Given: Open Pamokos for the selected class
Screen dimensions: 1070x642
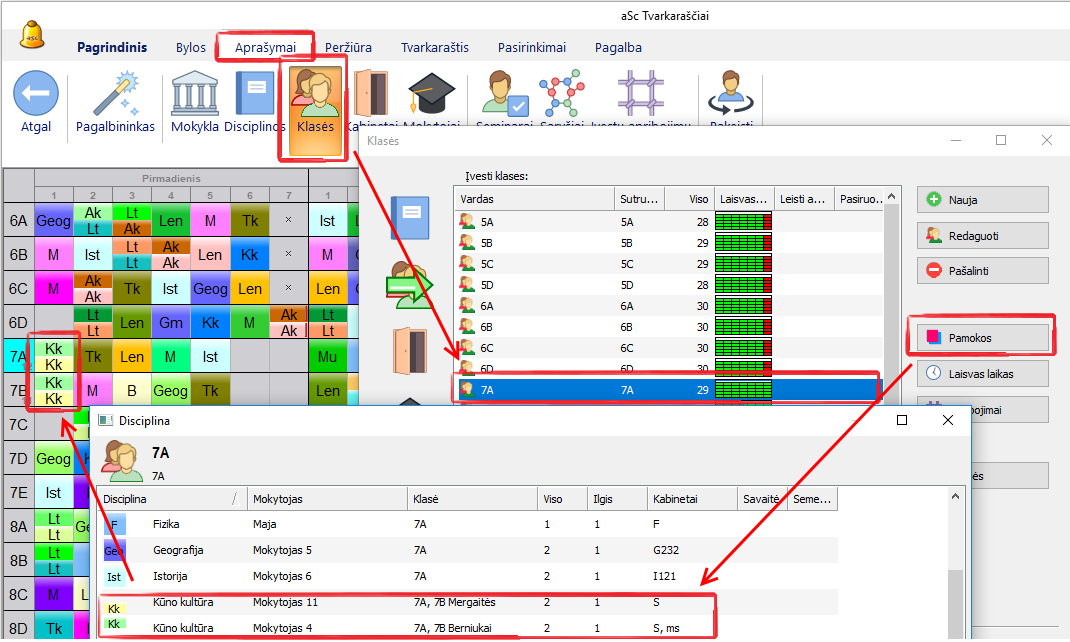Looking at the screenshot, I should coord(981,338).
